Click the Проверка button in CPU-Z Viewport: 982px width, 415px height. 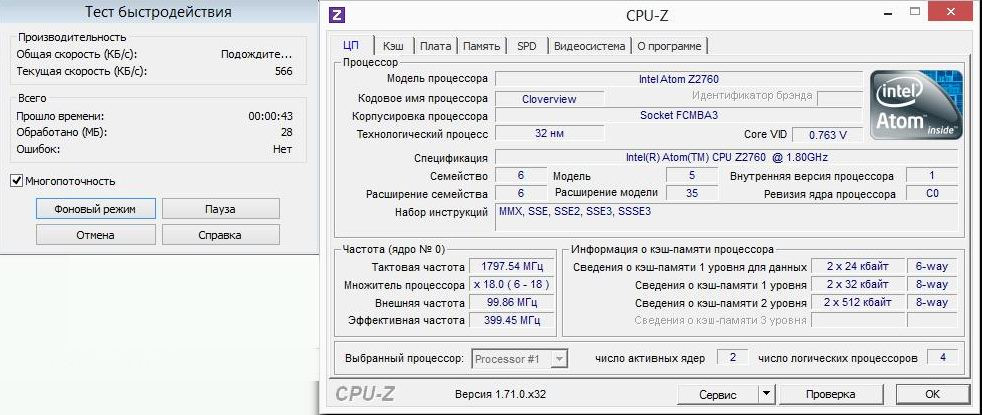pyautogui.click(x=830, y=394)
